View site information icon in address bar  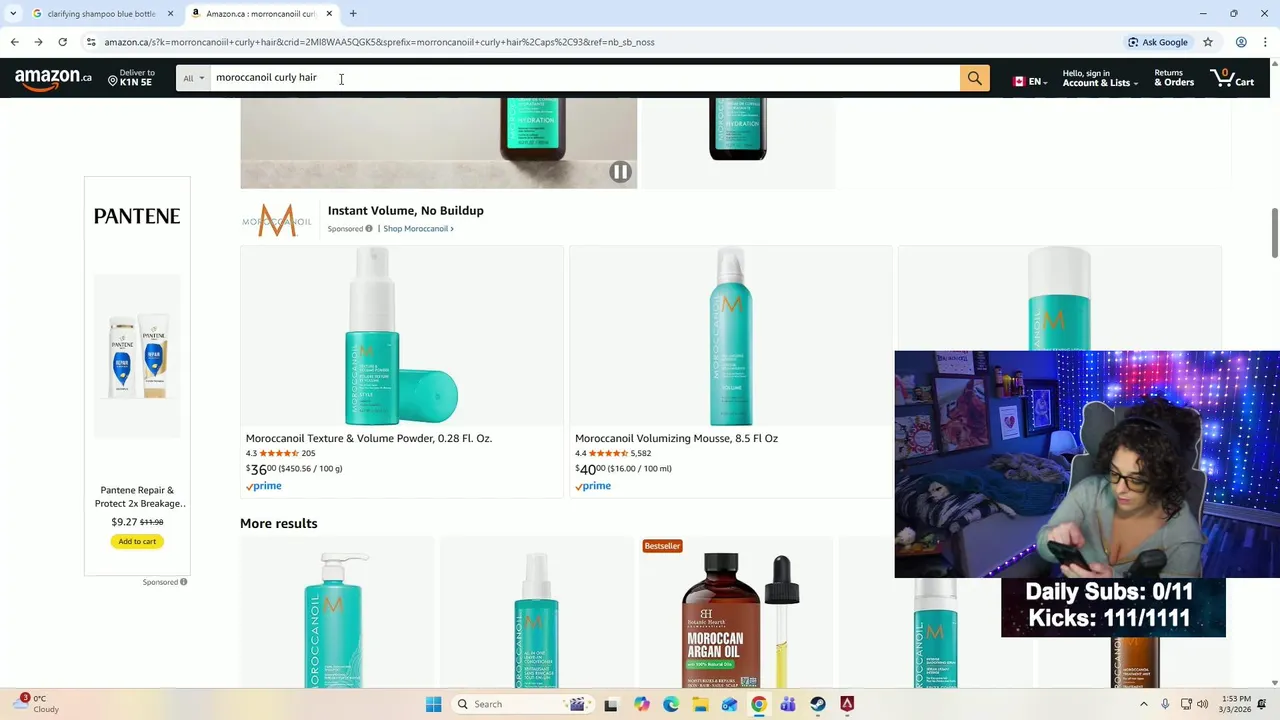point(91,42)
